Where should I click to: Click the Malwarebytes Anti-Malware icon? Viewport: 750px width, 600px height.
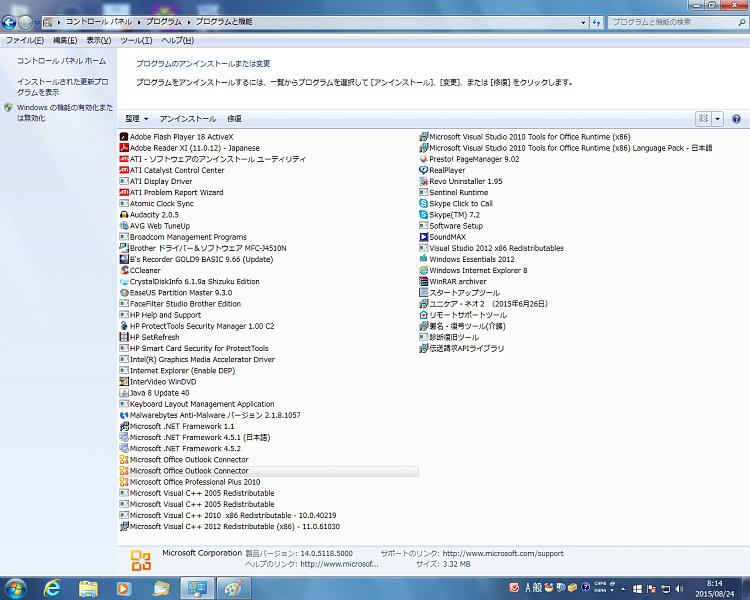[124, 415]
